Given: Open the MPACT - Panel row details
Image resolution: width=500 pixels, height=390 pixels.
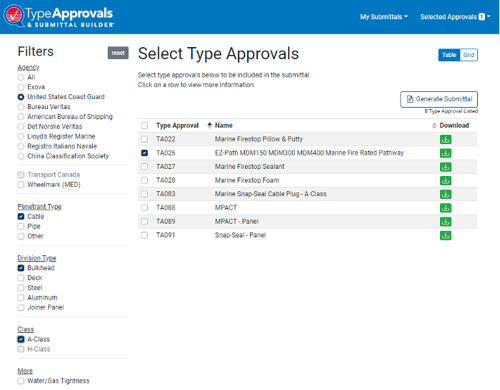Looking at the screenshot, I should (307, 221).
